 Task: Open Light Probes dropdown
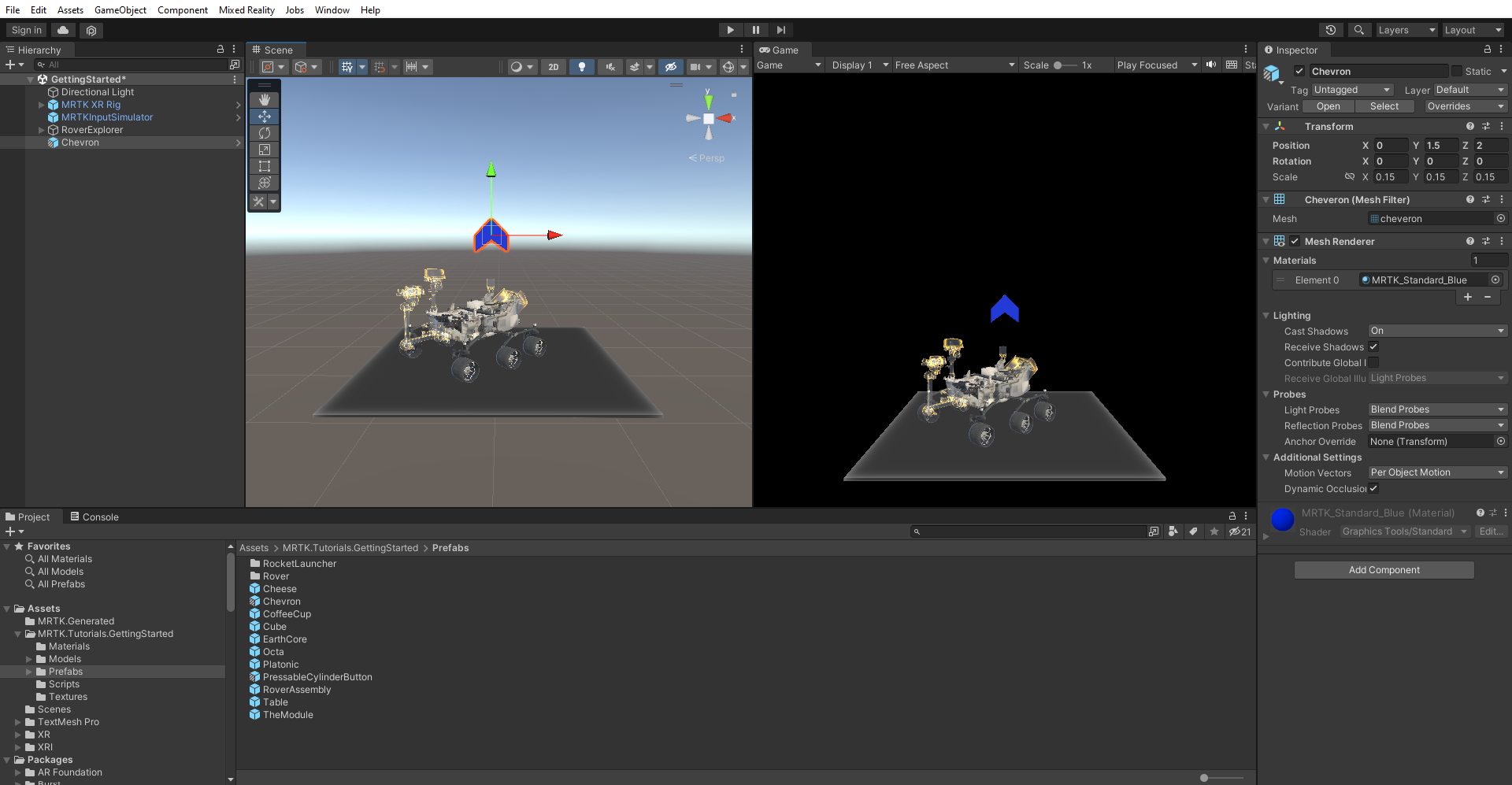tap(1437, 409)
